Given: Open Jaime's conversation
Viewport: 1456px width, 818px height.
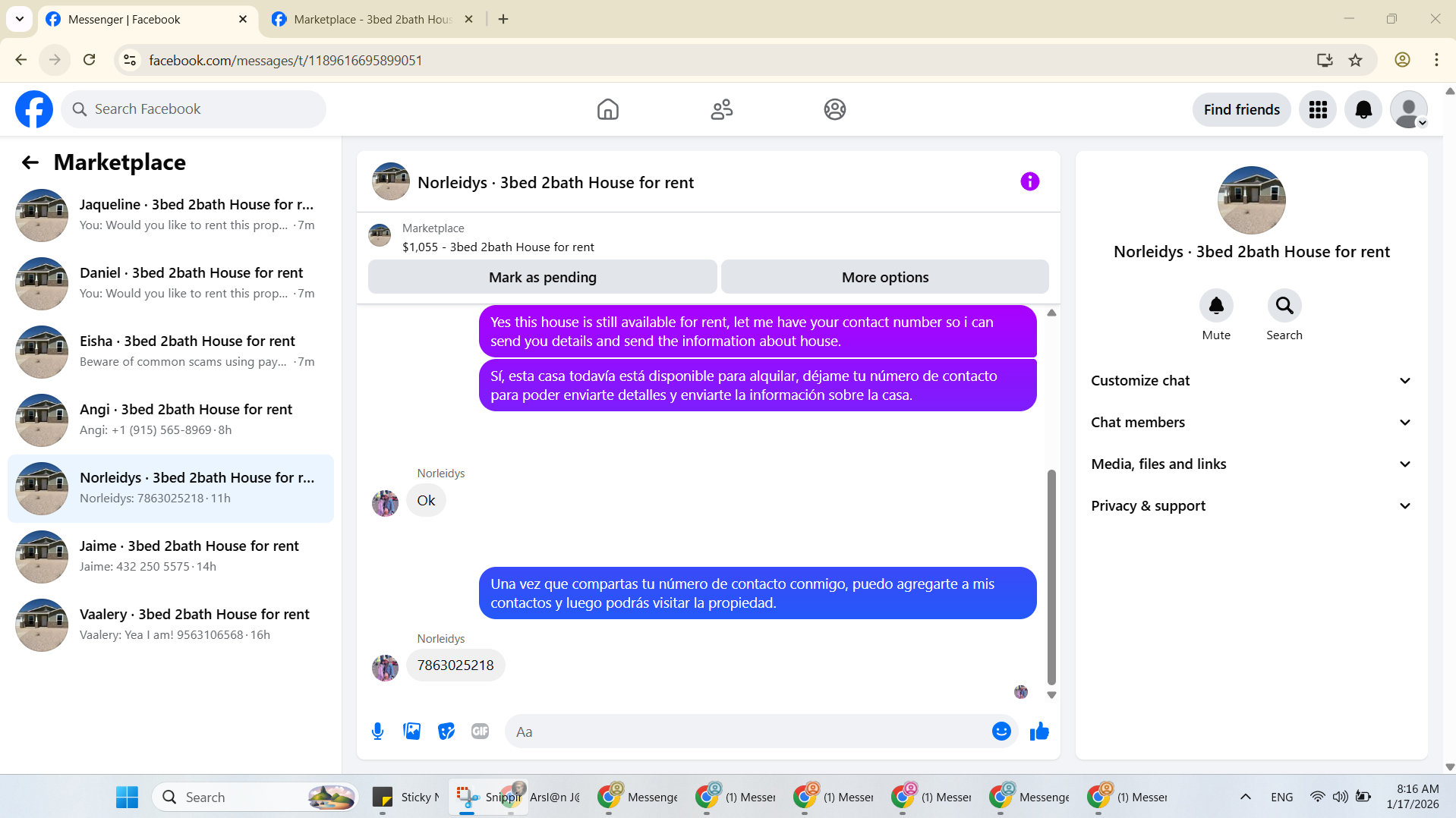Looking at the screenshot, I should click(x=171, y=557).
